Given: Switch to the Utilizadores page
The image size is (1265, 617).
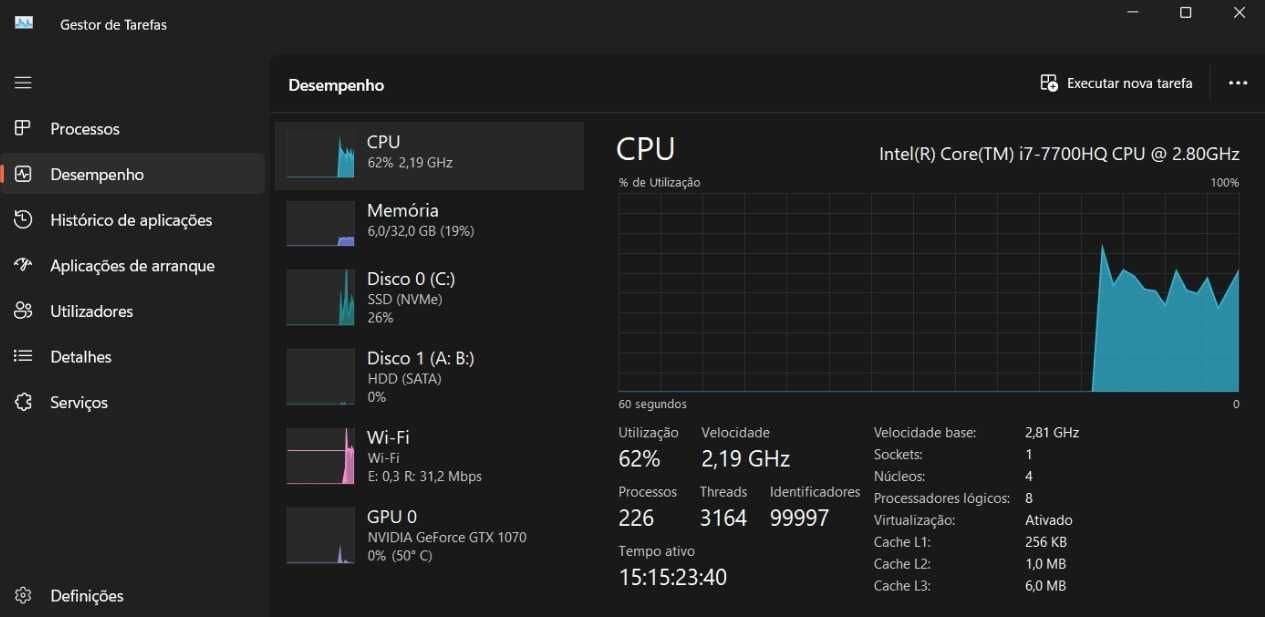Looking at the screenshot, I should (134, 311).
